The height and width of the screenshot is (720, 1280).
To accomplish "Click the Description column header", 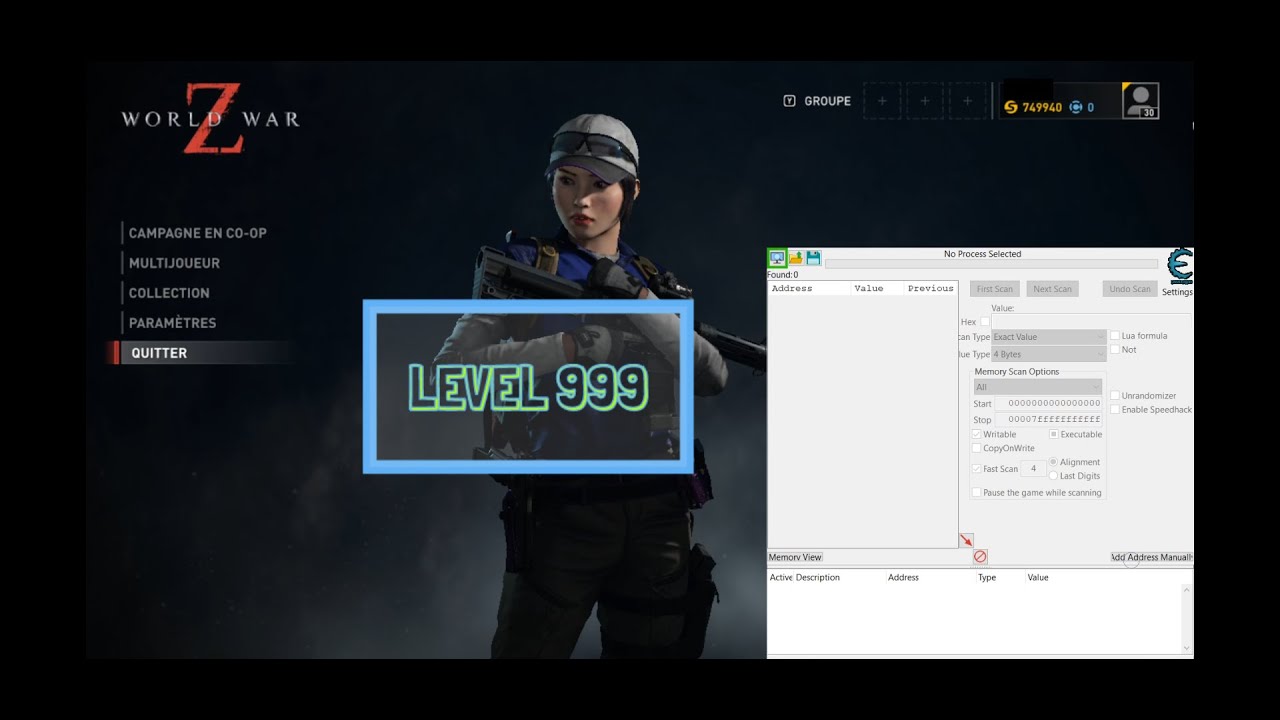I will [x=818, y=577].
